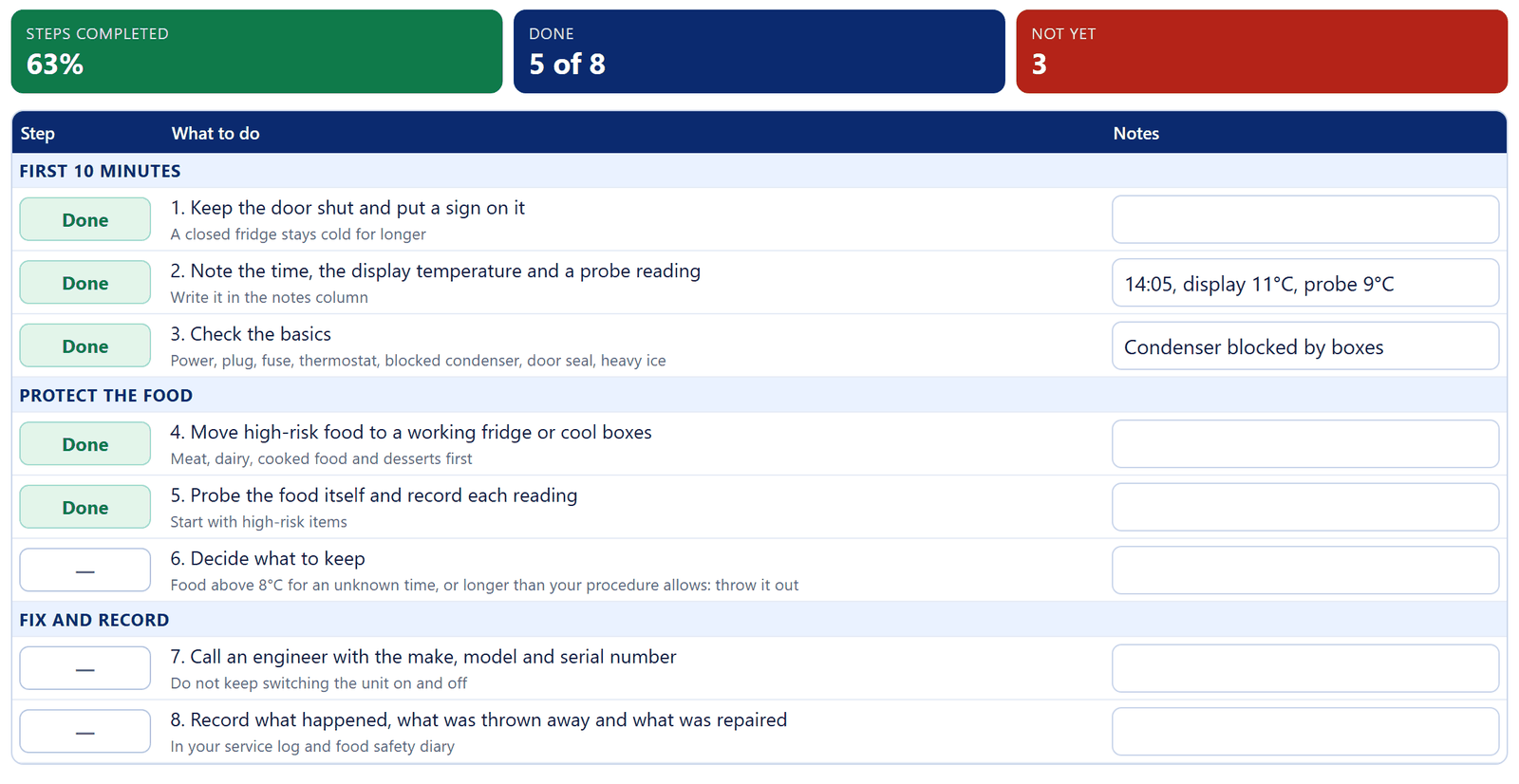
Task: Edit the note '14:05, display 11°C, probe 9°C'
Action: (x=1305, y=283)
